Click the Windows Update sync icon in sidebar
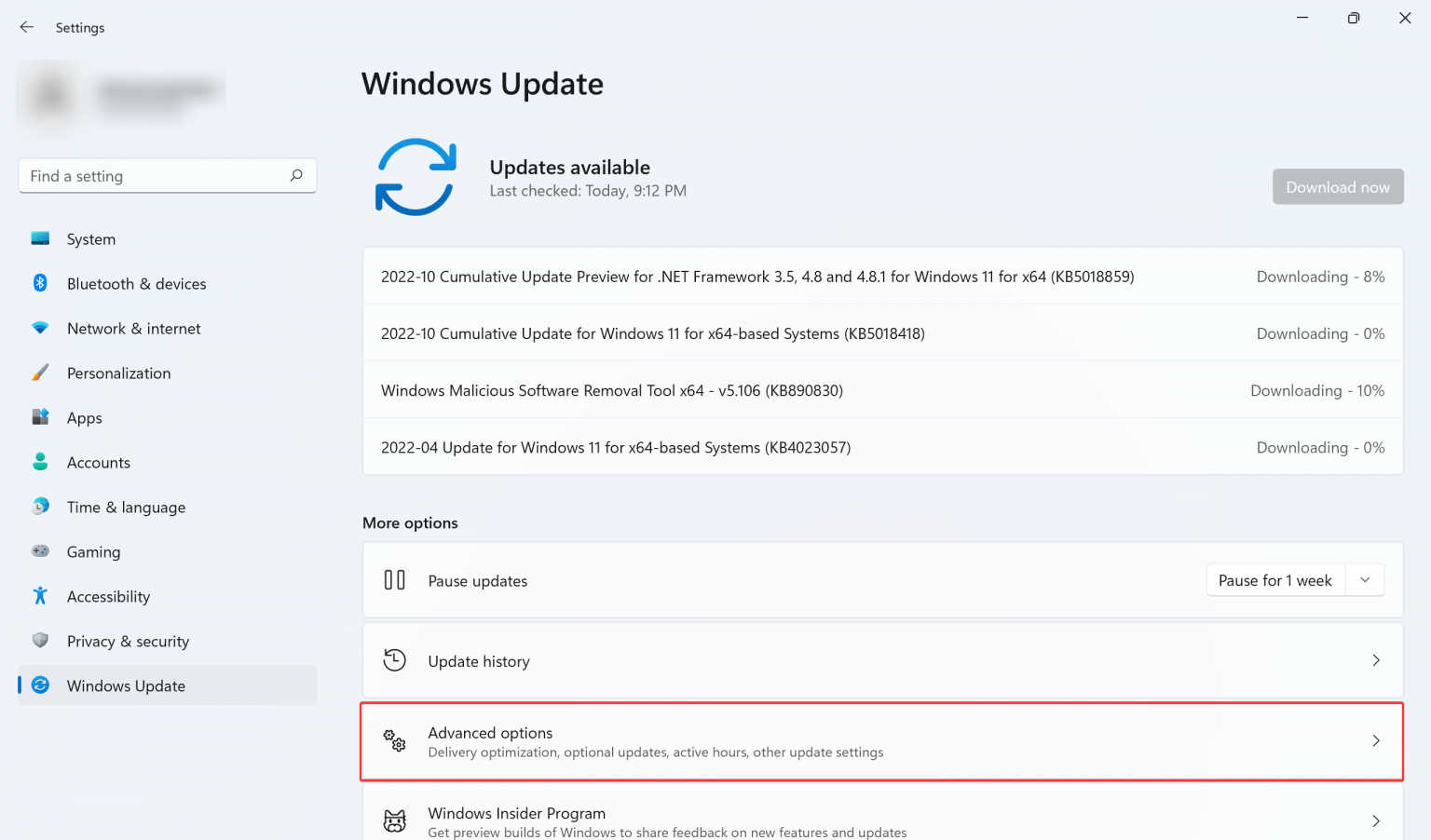This screenshot has height=840, width=1431. click(x=40, y=685)
